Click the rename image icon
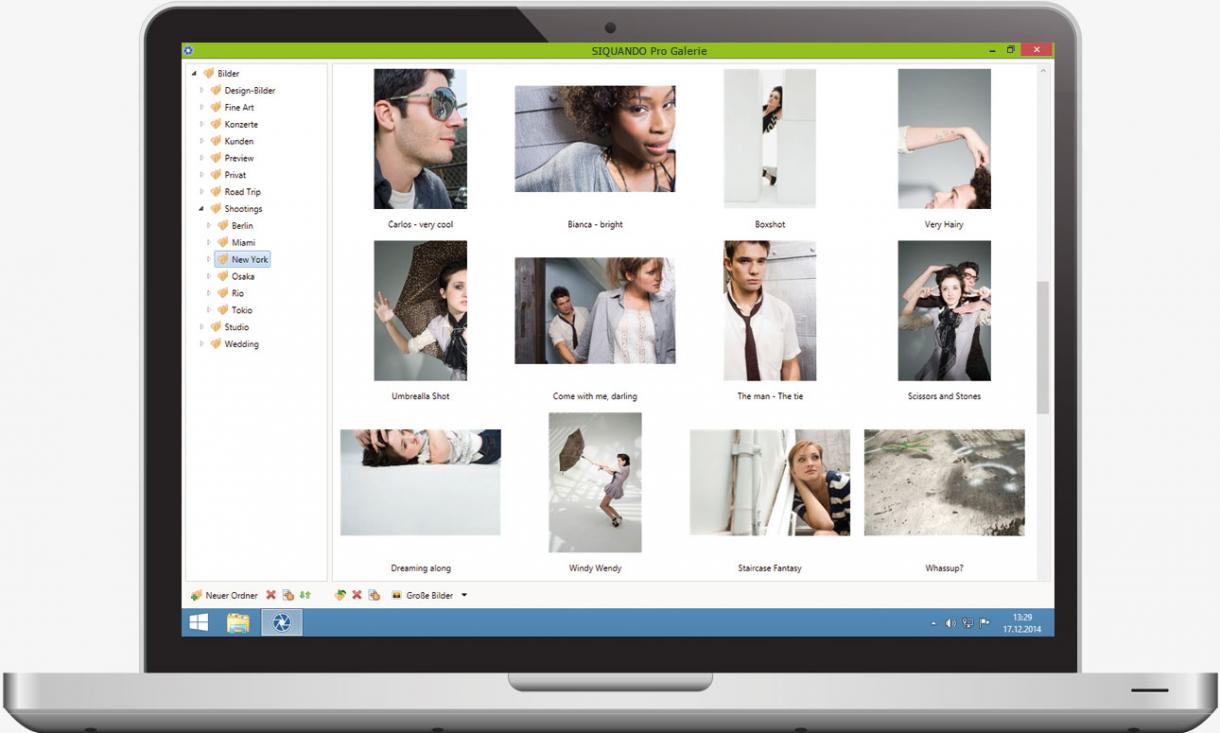Viewport: 1220px width, 733px height. (x=374, y=595)
